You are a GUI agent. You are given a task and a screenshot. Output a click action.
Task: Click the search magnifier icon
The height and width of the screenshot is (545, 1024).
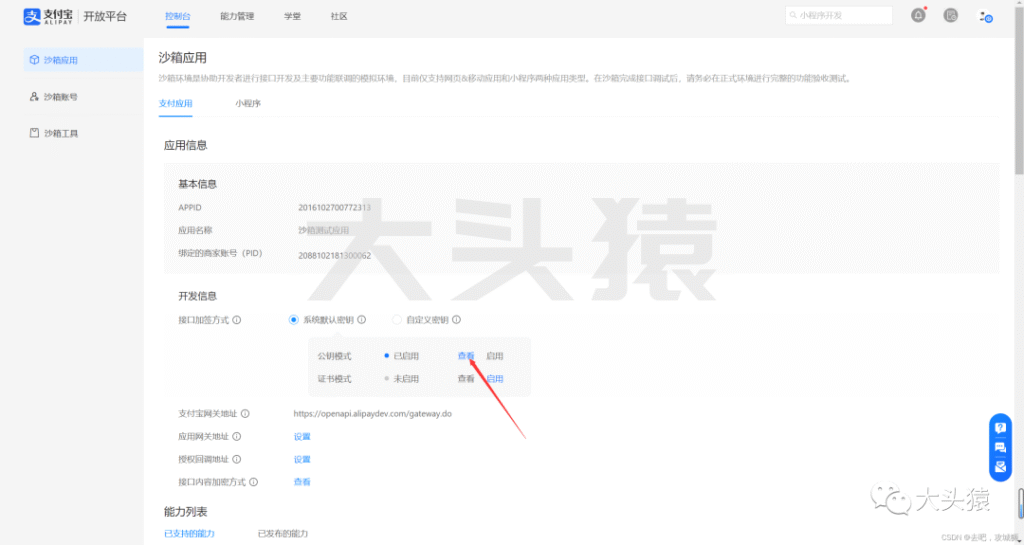[x=793, y=16]
